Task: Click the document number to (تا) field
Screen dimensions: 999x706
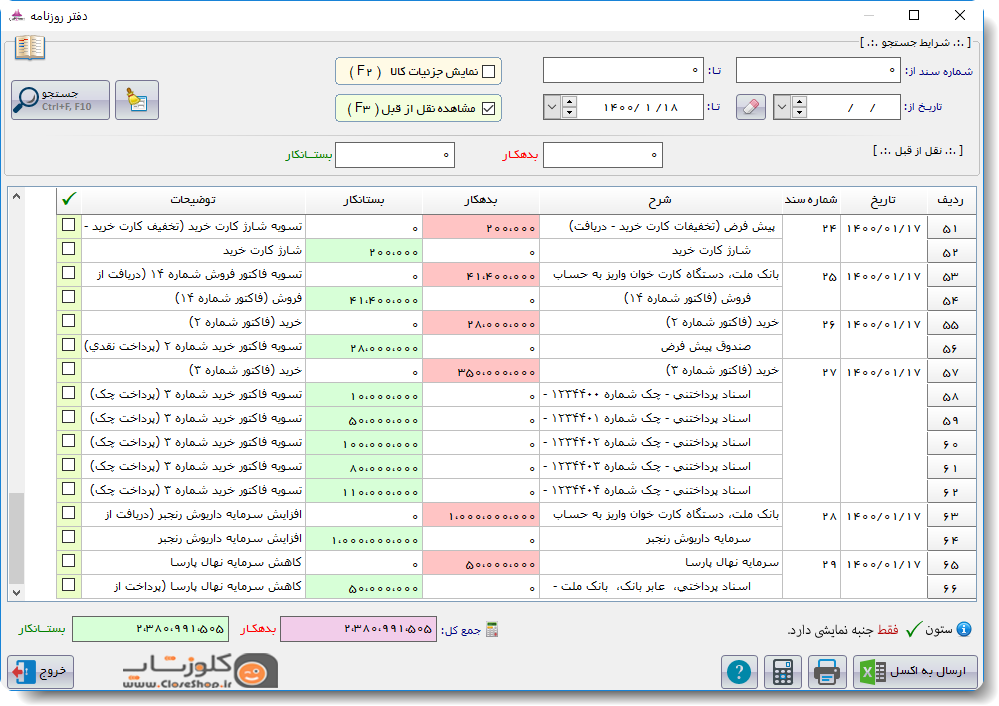Action: [623, 70]
